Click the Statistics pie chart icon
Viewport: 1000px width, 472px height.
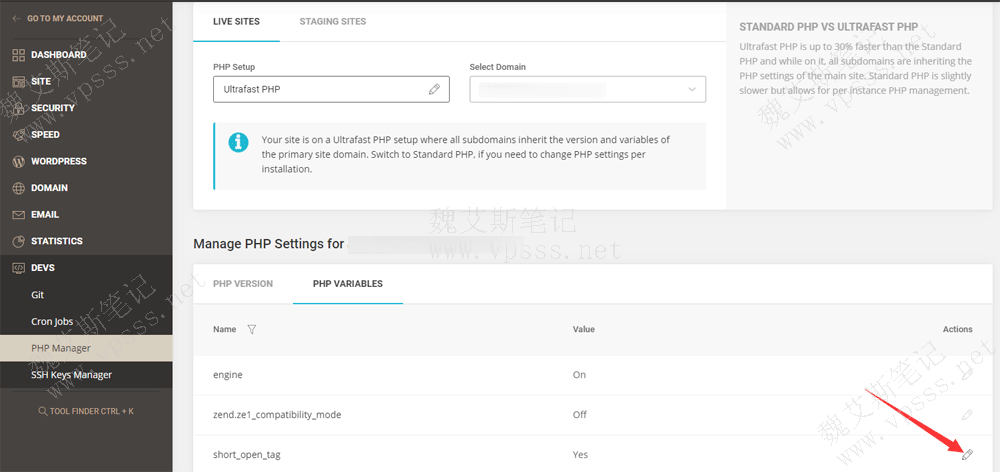(x=18, y=241)
